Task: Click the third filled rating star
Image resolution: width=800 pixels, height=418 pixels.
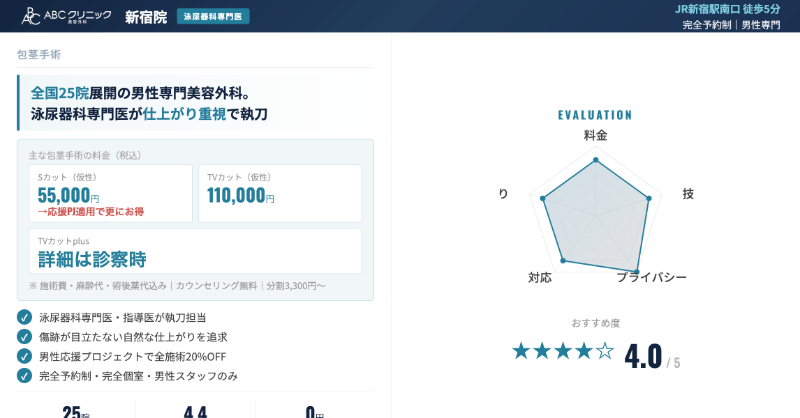Action: click(563, 351)
